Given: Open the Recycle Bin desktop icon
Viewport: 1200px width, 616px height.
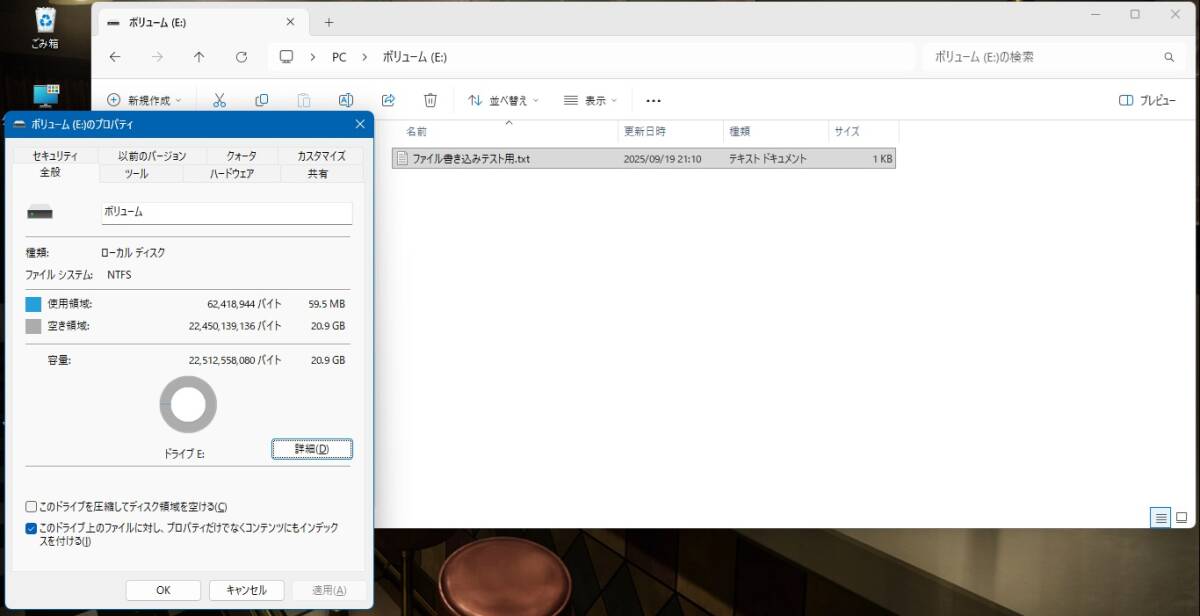Looking at the screenshot, I should (x=45, y=27).
